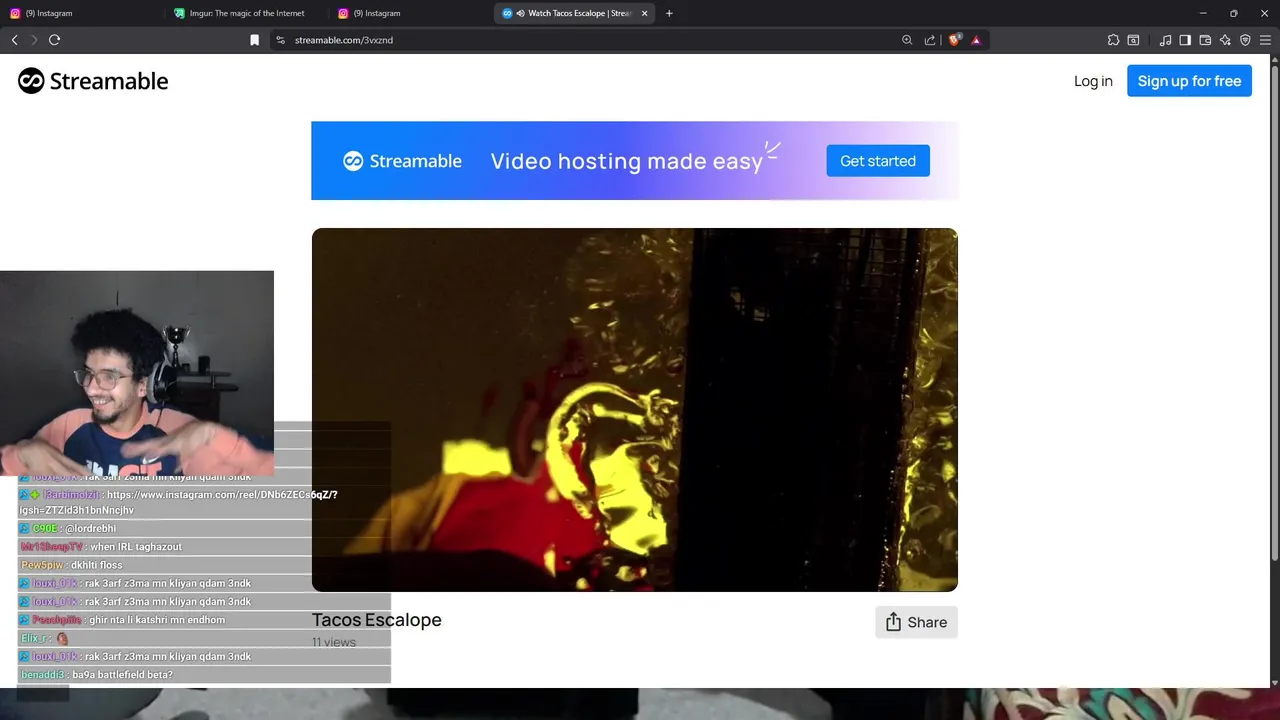Click the Log in link
The image size is (1280, 720).
click(x=1093, y=81)
